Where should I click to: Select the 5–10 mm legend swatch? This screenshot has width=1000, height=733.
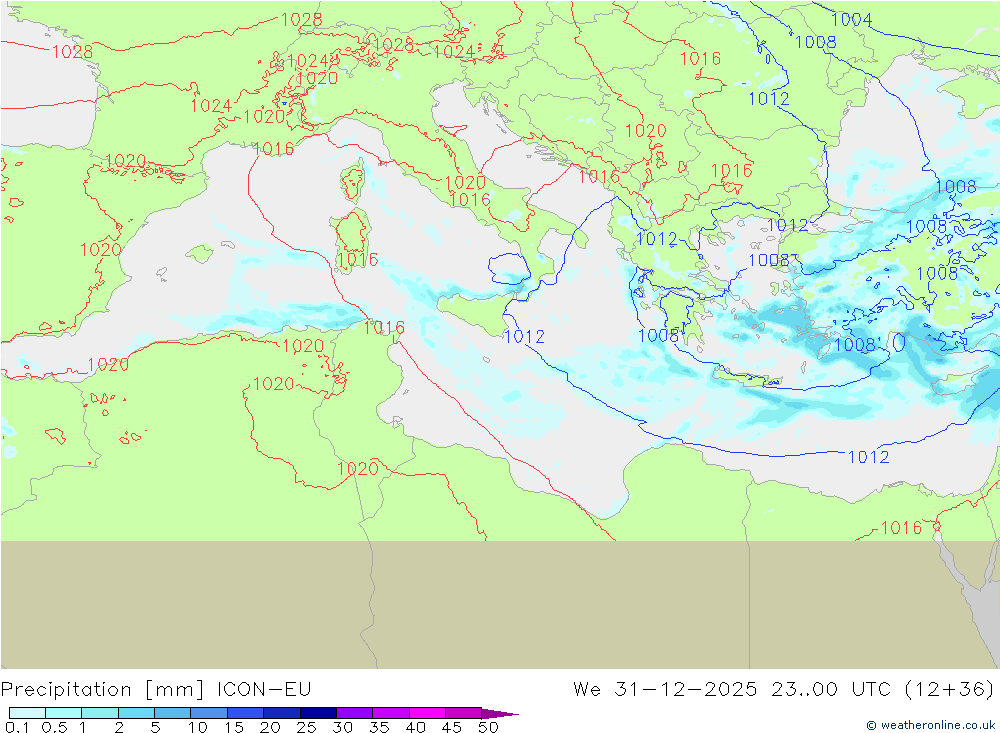172,713
